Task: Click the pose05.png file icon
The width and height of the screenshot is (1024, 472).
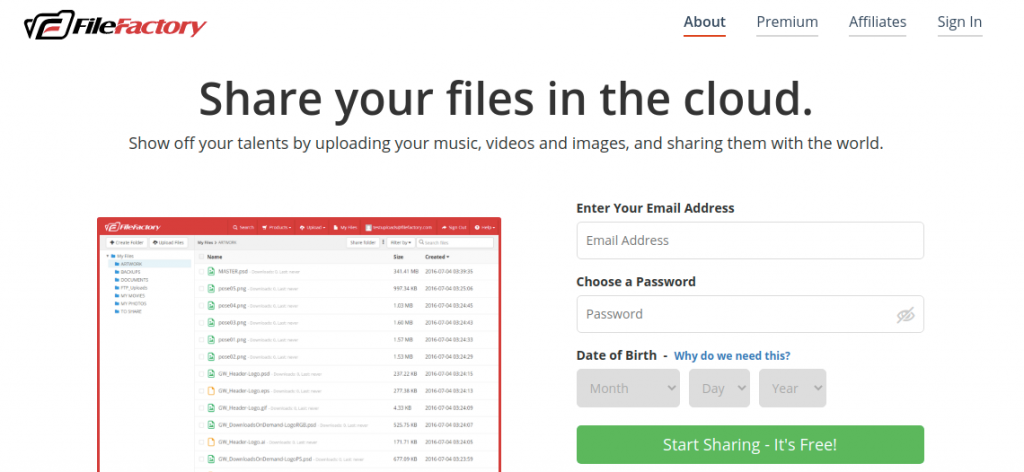Action: (x=211, y=288)
